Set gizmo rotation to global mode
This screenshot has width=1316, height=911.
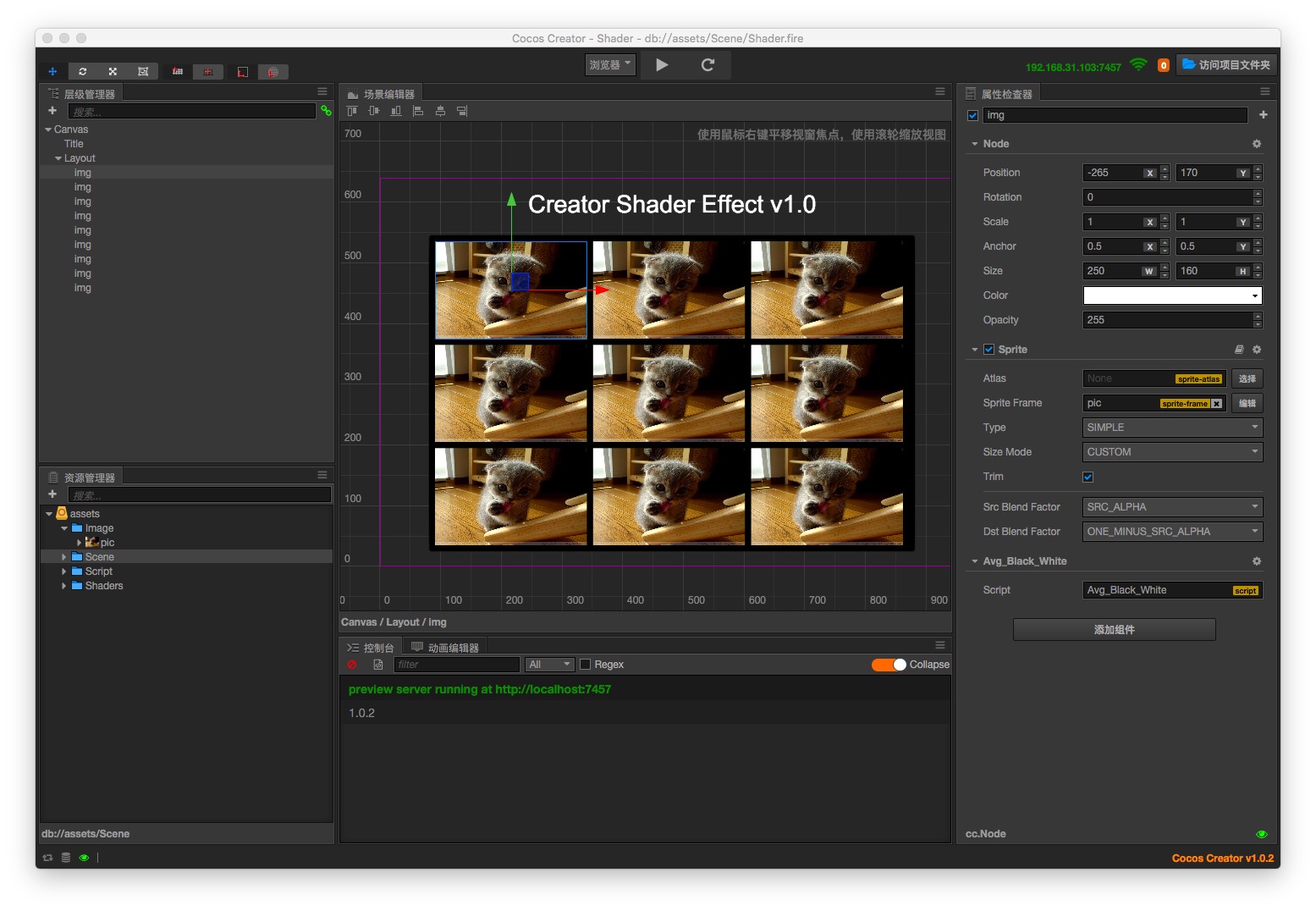pos(273,72)
